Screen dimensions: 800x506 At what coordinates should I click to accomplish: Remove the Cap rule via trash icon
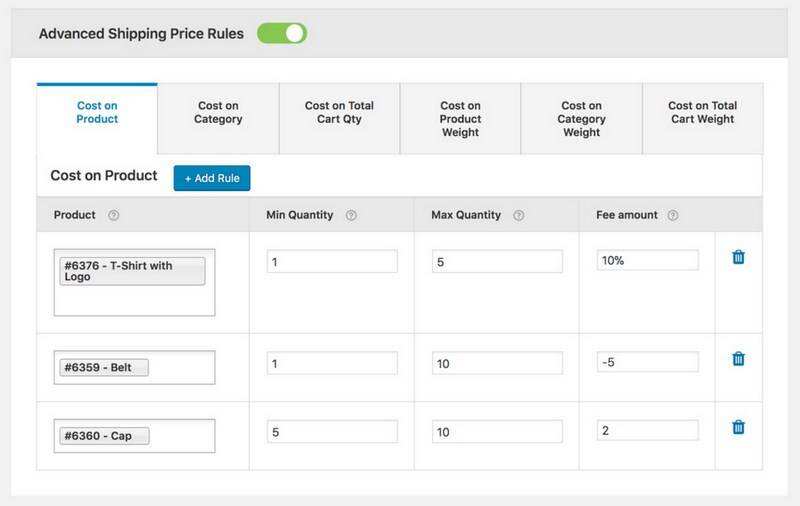pos(738,427)
